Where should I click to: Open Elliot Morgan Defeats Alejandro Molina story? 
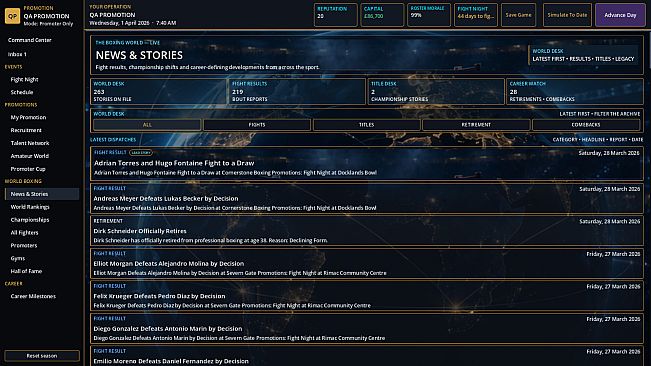(367, 263)
